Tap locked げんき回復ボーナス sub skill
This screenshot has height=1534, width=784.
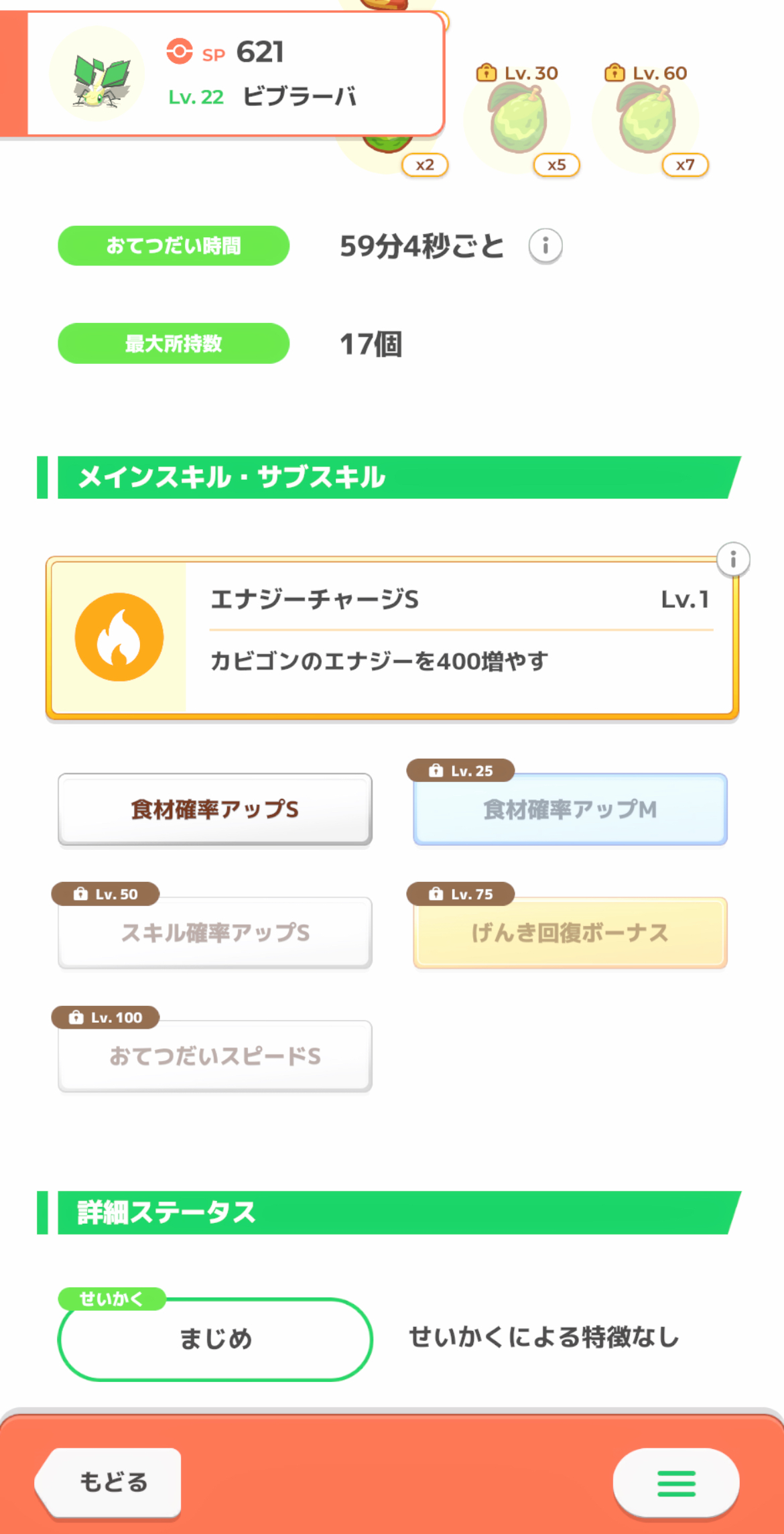tap(570, 933)
